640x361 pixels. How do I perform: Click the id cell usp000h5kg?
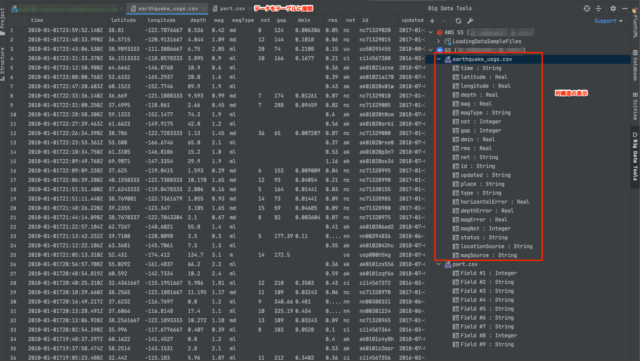(375, 255)
